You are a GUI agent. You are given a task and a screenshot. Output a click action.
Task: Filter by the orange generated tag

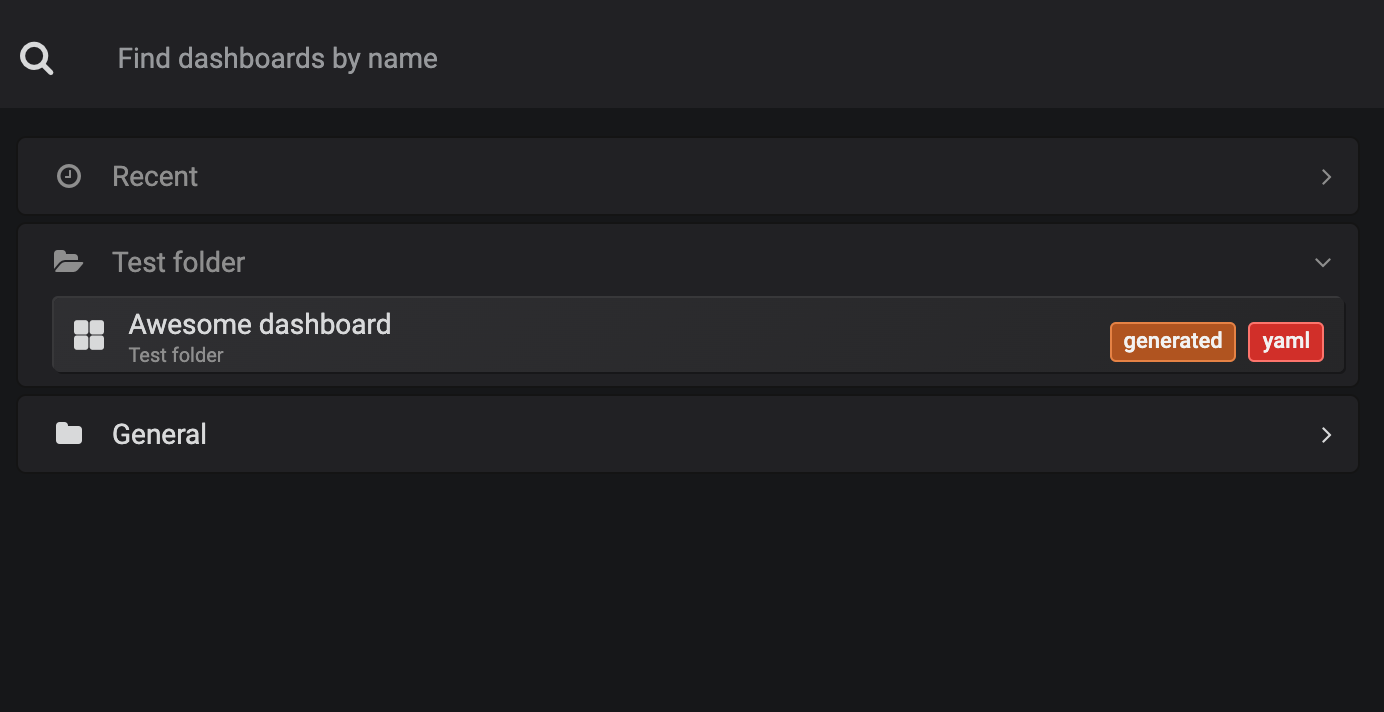(1173, 342)
